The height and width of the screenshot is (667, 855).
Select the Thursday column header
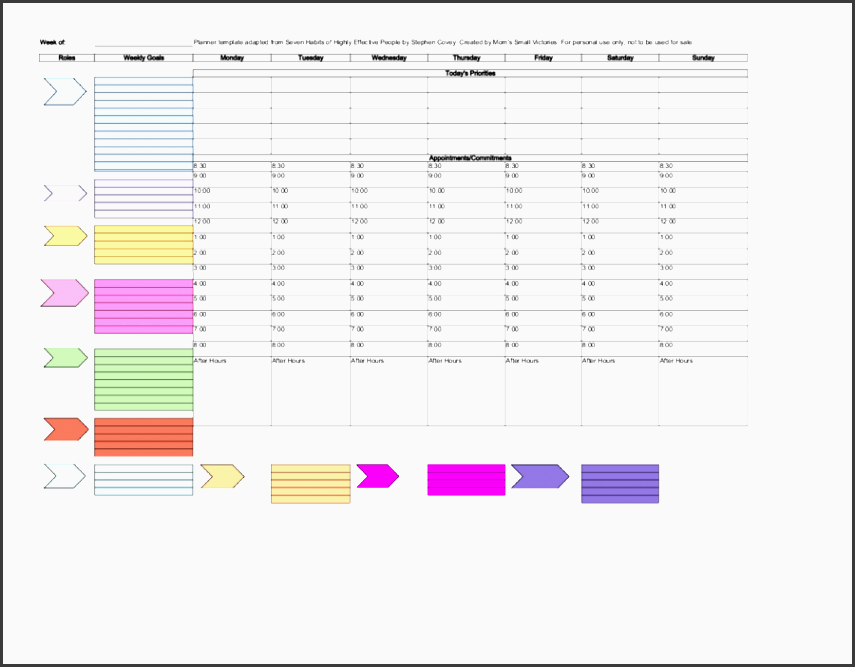(466, 58)
